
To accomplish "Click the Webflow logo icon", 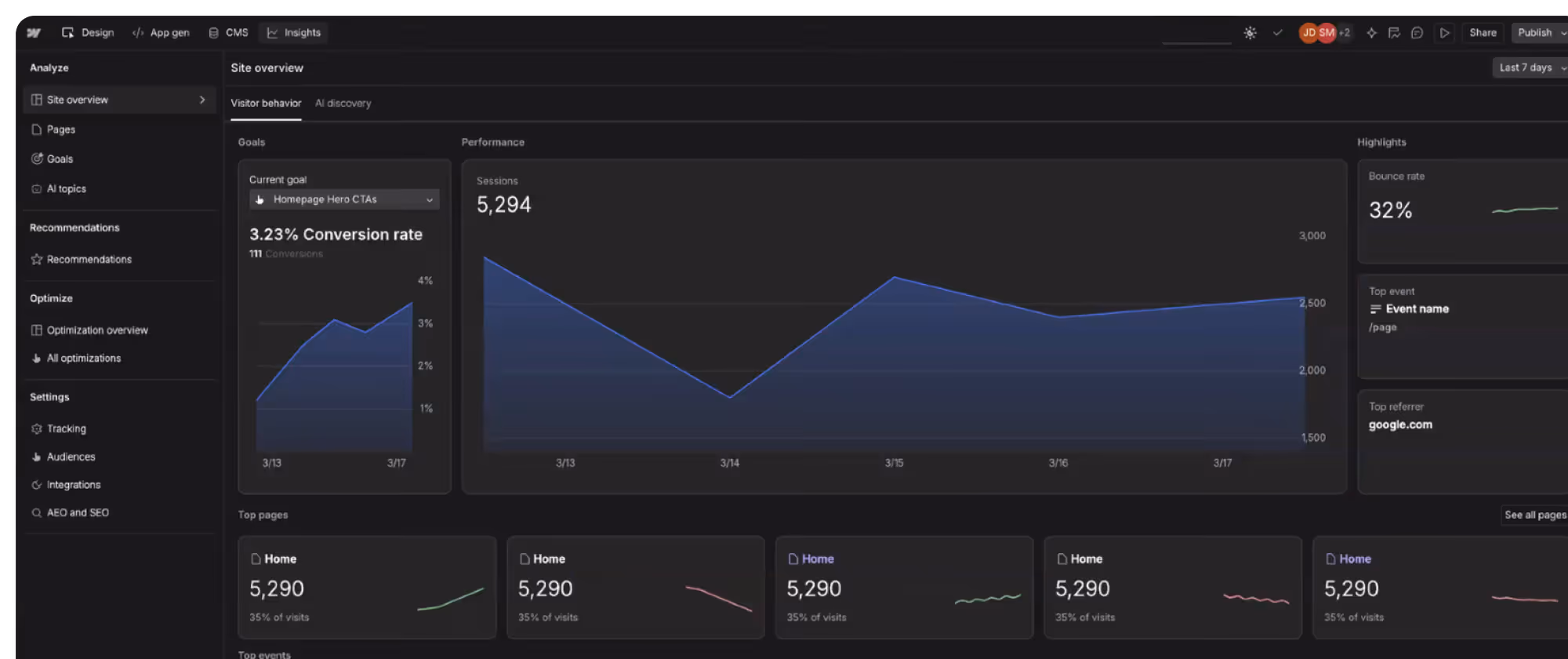I will 34,33.
